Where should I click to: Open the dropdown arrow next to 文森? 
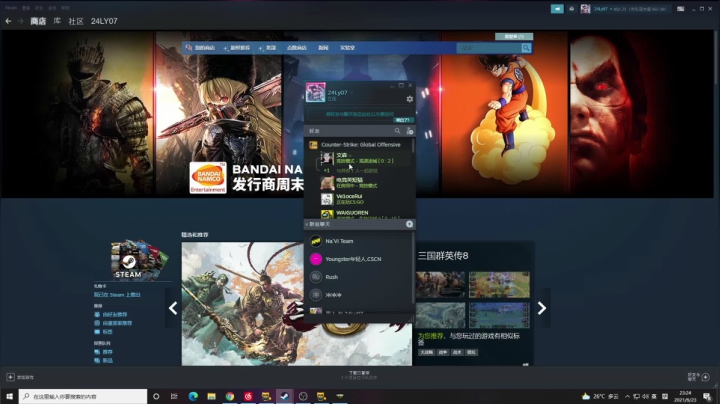tap(351, 155)
